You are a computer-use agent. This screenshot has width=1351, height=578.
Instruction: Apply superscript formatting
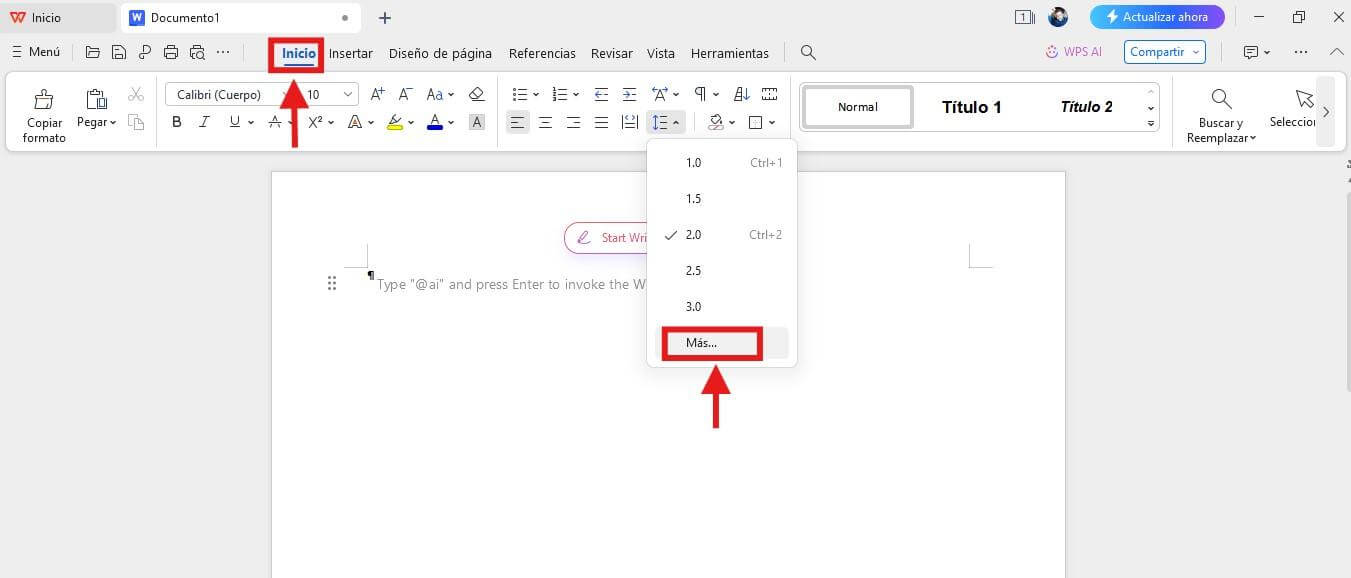coord(316,121)
